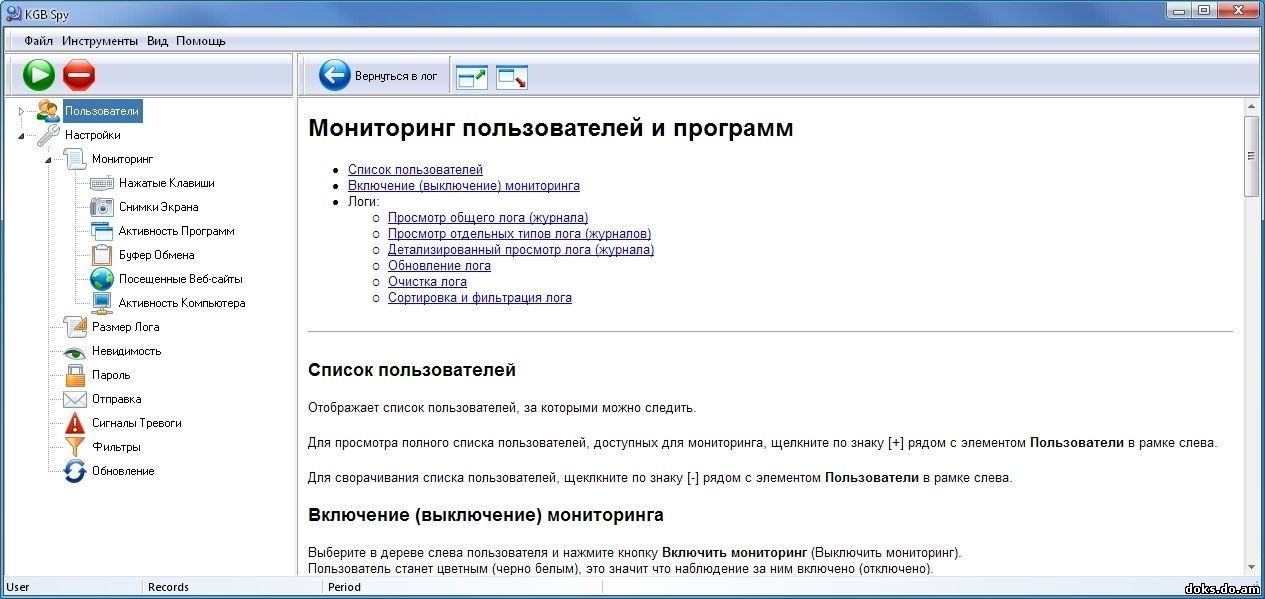The width and height of the screenshot is (1265, 599).
Task: Click the Размер Лога notepad icon
Action: tap(75, 327)
